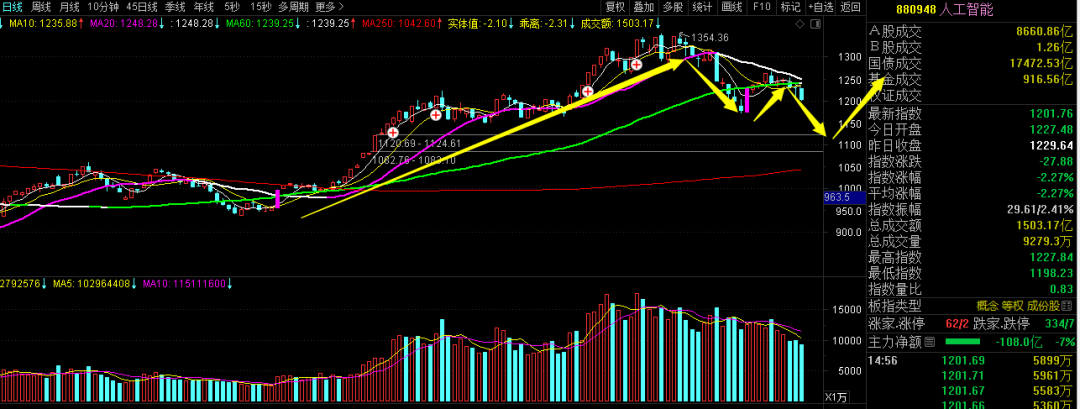The image size is (1080, 409).
Task: Click the 板指类型 row label
Action: [895, 305]
